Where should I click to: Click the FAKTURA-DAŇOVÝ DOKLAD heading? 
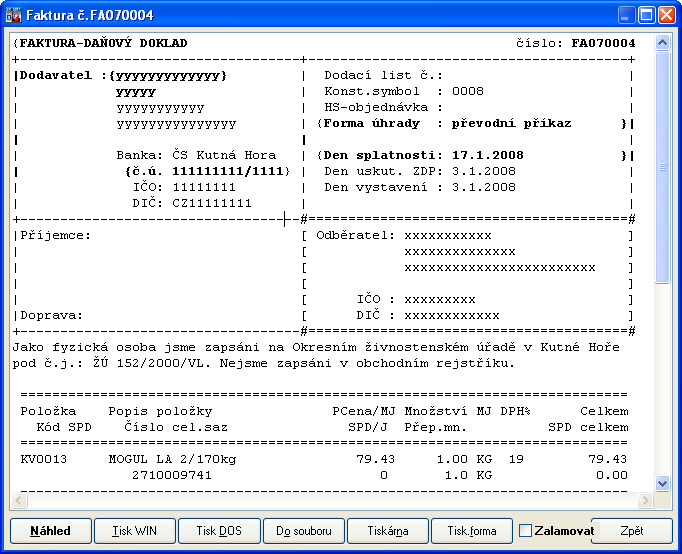(x=104, y=43)
